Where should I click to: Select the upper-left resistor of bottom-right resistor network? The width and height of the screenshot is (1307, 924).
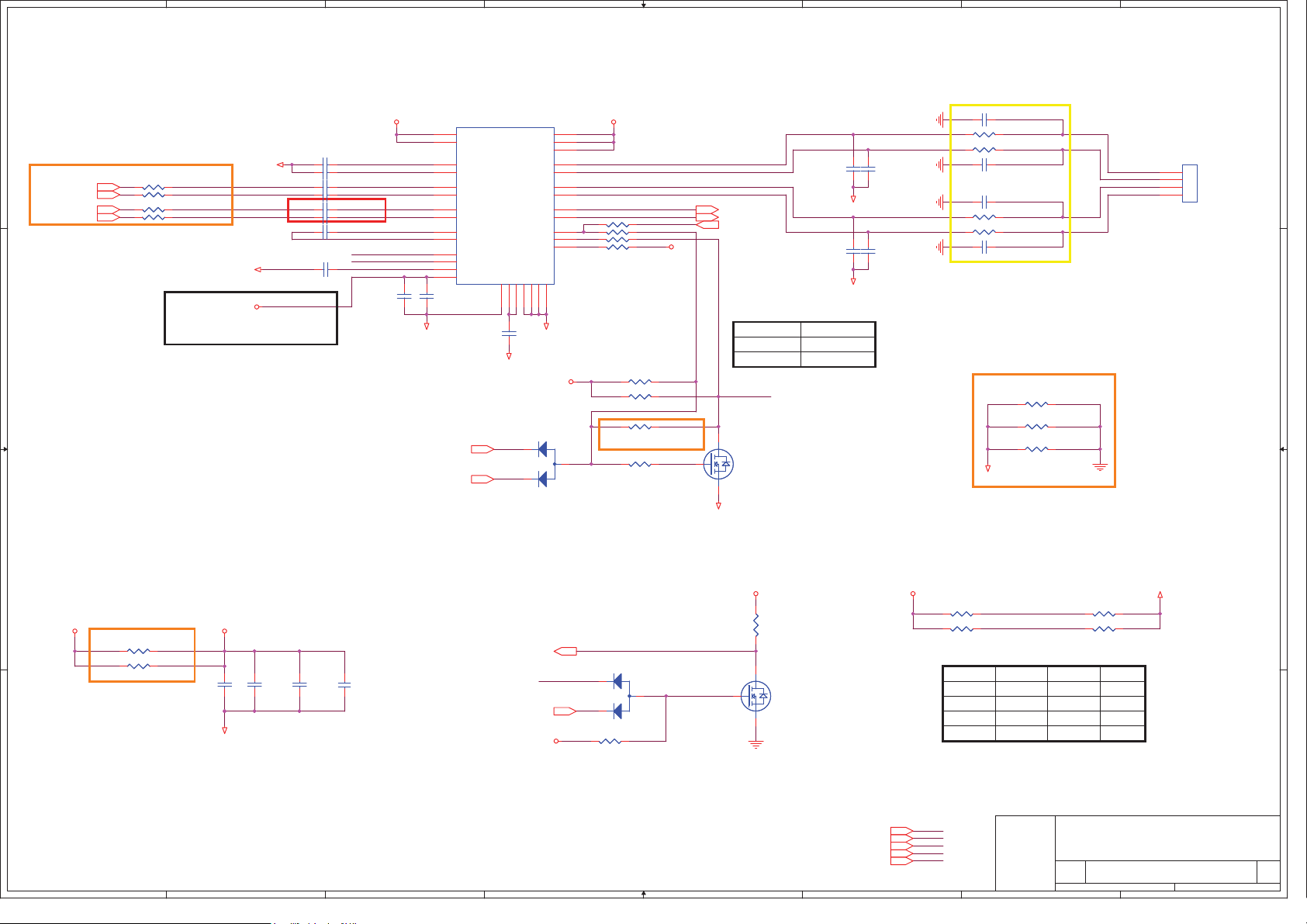point(962,614)
